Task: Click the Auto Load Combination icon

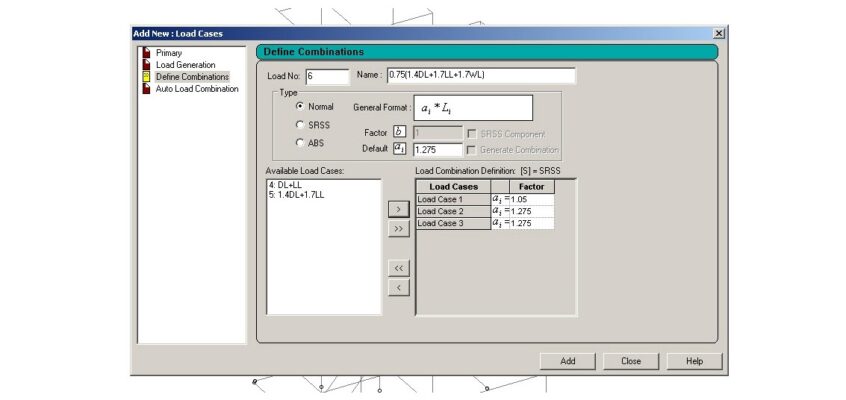Action: point(146,89)
